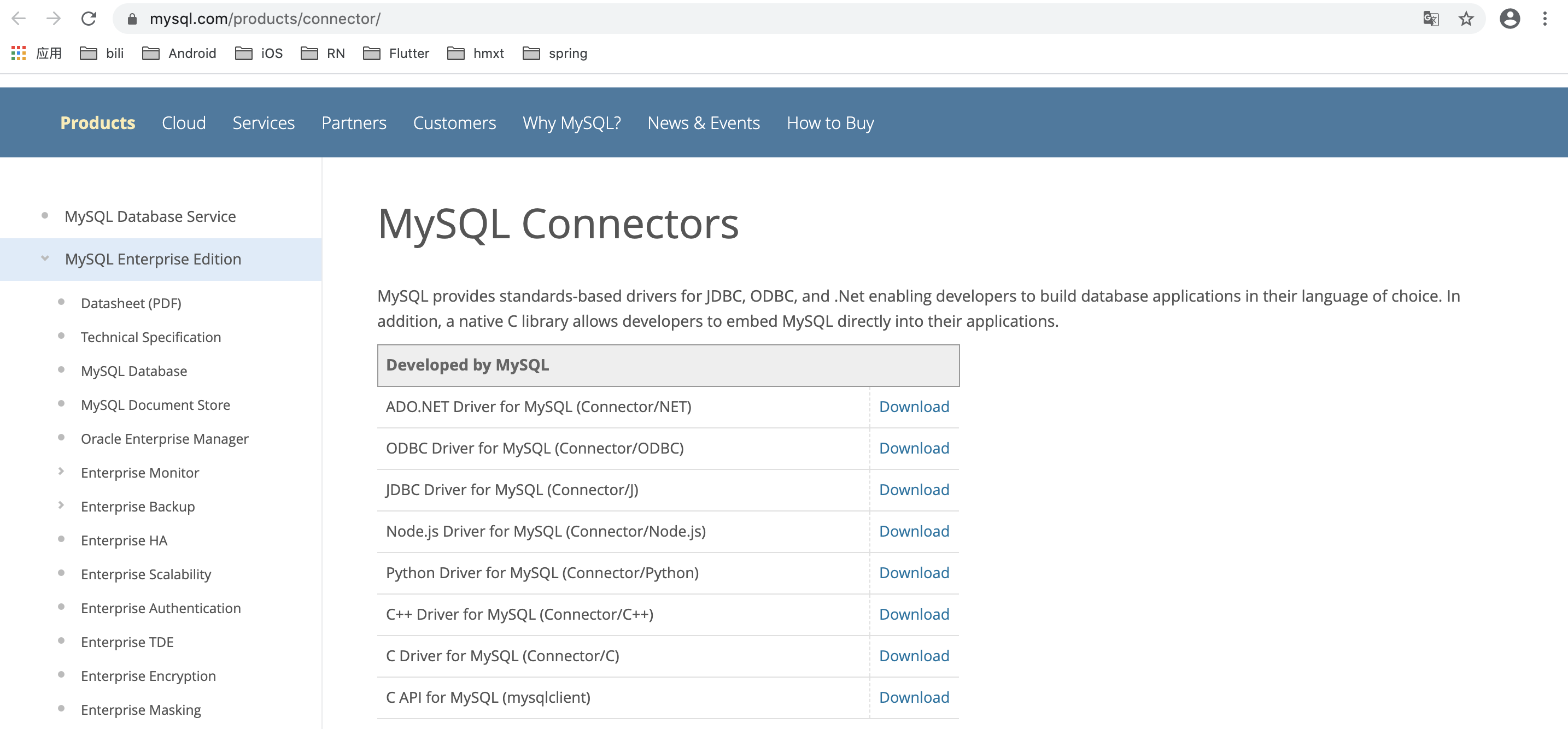Open the Flutter bookmarks folder

pos(396,54)
